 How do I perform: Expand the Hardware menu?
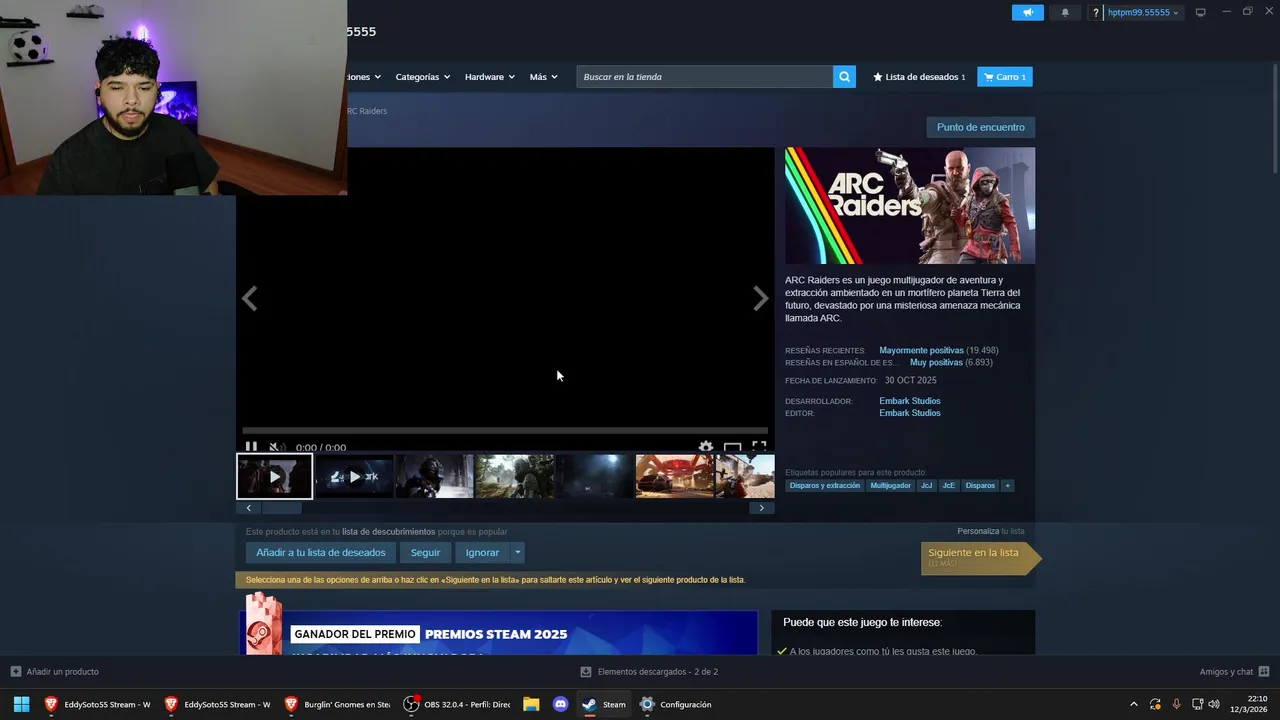point(489,77)
